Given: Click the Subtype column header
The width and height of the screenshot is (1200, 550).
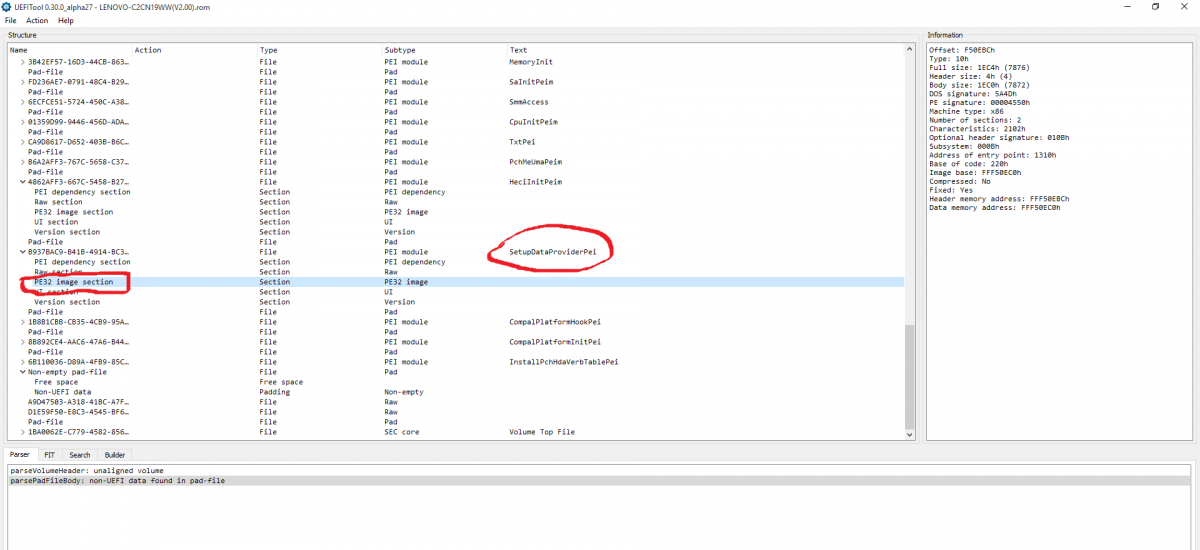Looking at the screenshot, I should [x=400, y=50].
